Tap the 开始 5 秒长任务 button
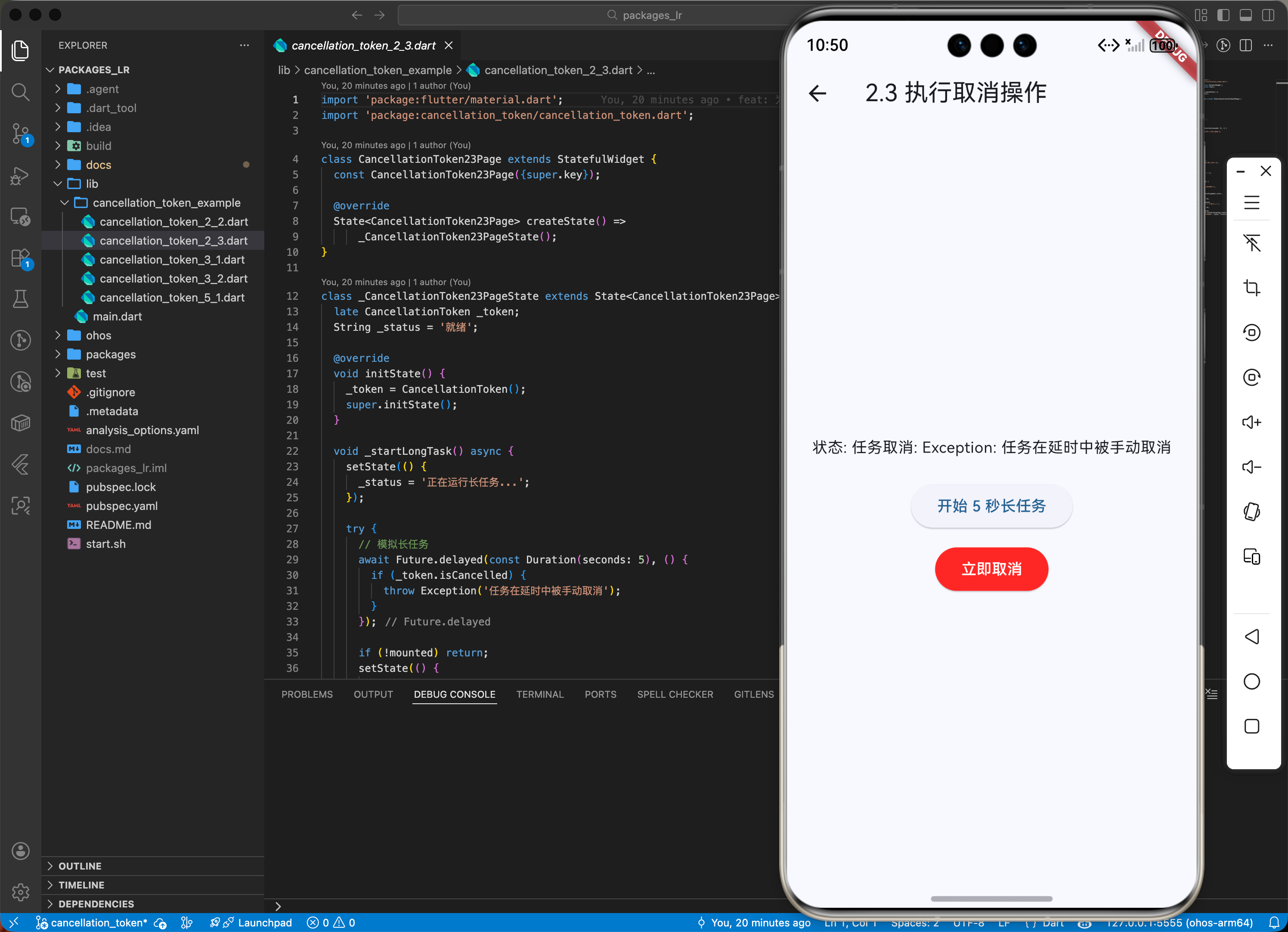The width and height of the screenshot is (1288, 932). click(991, 506)
